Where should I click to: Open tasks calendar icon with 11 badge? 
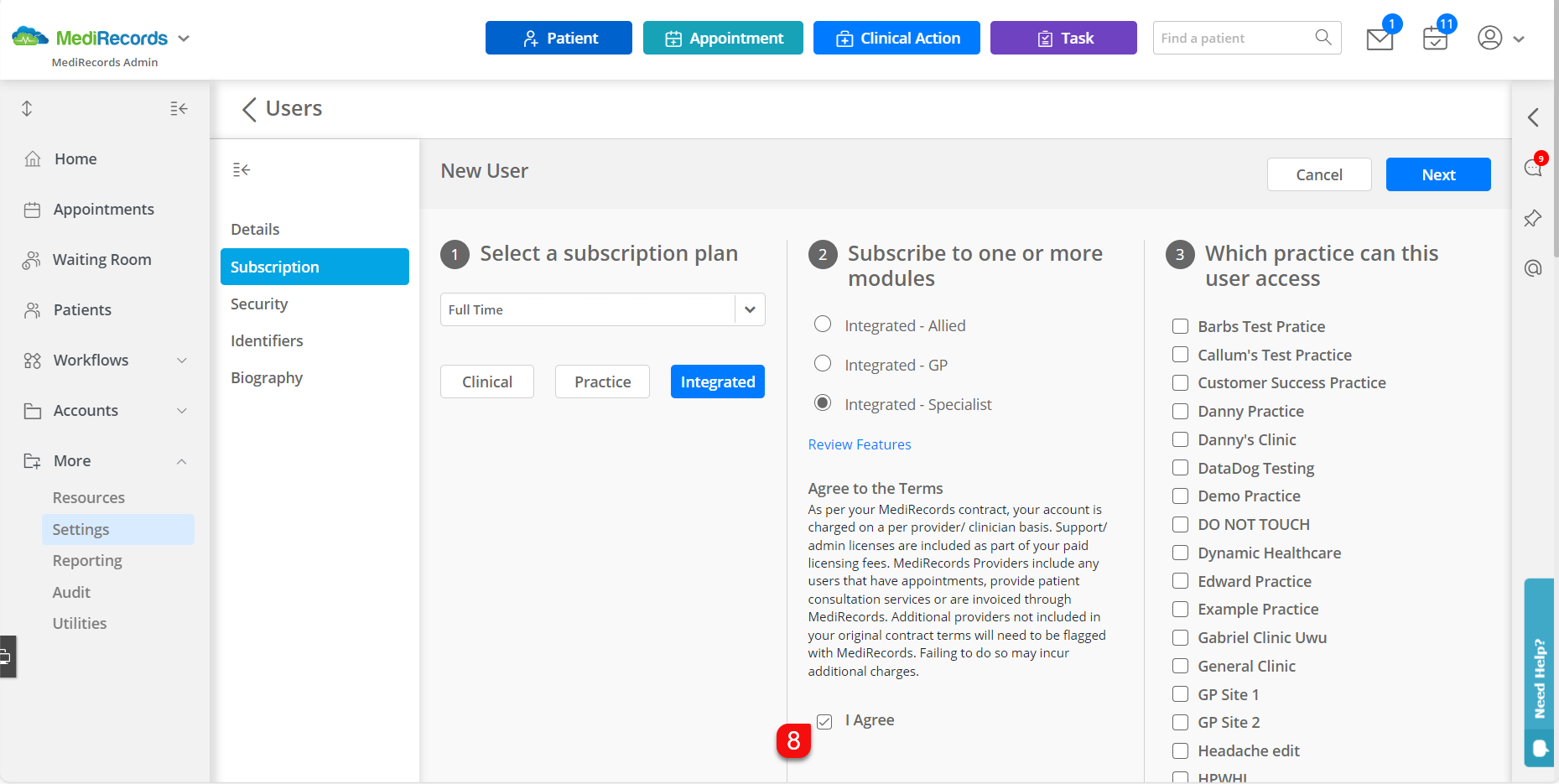click(x=1434, y=38)
